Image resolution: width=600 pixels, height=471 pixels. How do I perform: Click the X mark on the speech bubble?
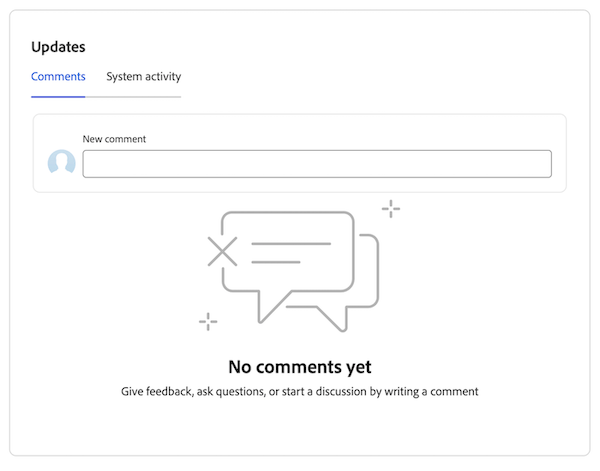[222, 251]
